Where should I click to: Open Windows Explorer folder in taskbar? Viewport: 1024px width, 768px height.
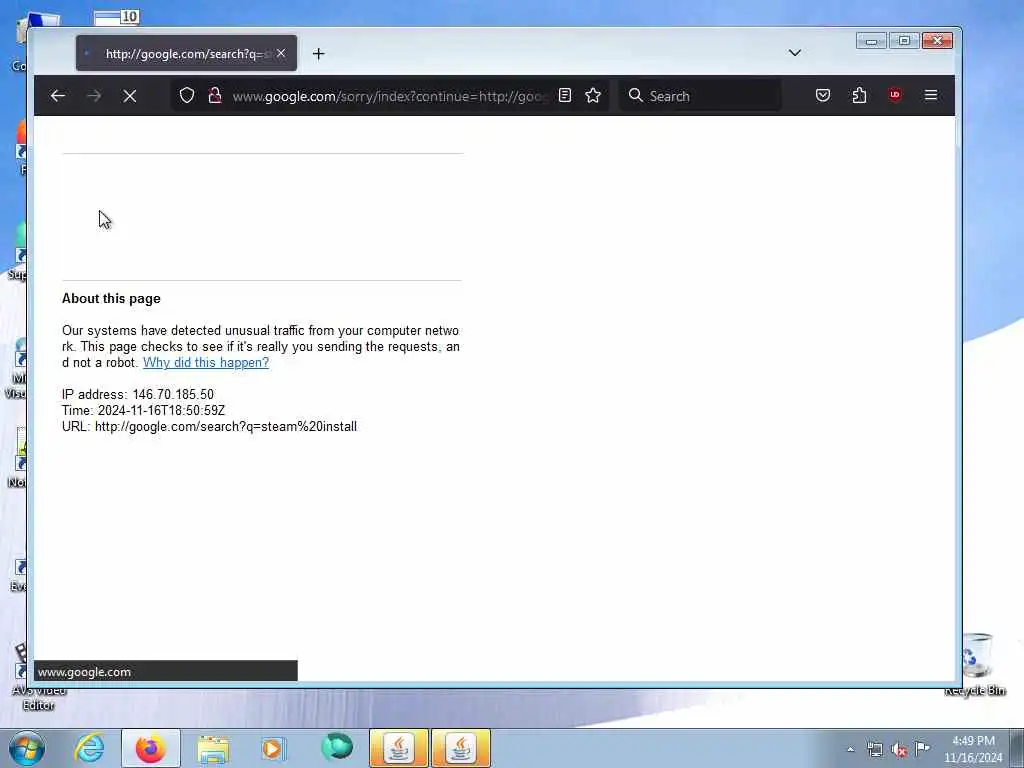pyautogui.click(x=213, y=748)
